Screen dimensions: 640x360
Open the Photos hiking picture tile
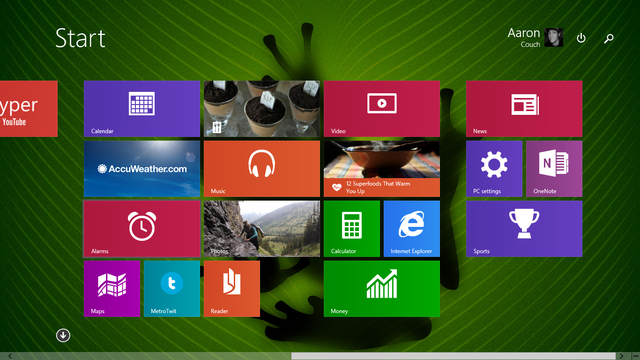262,229
